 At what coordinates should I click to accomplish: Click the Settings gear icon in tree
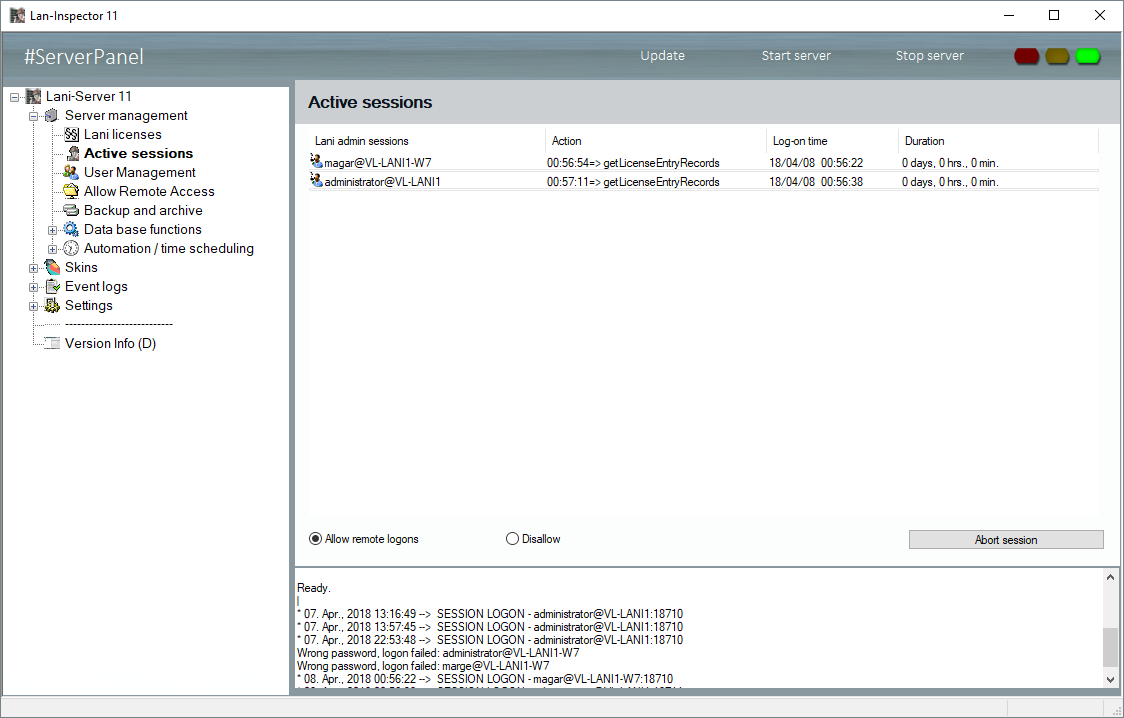(53, 306)
